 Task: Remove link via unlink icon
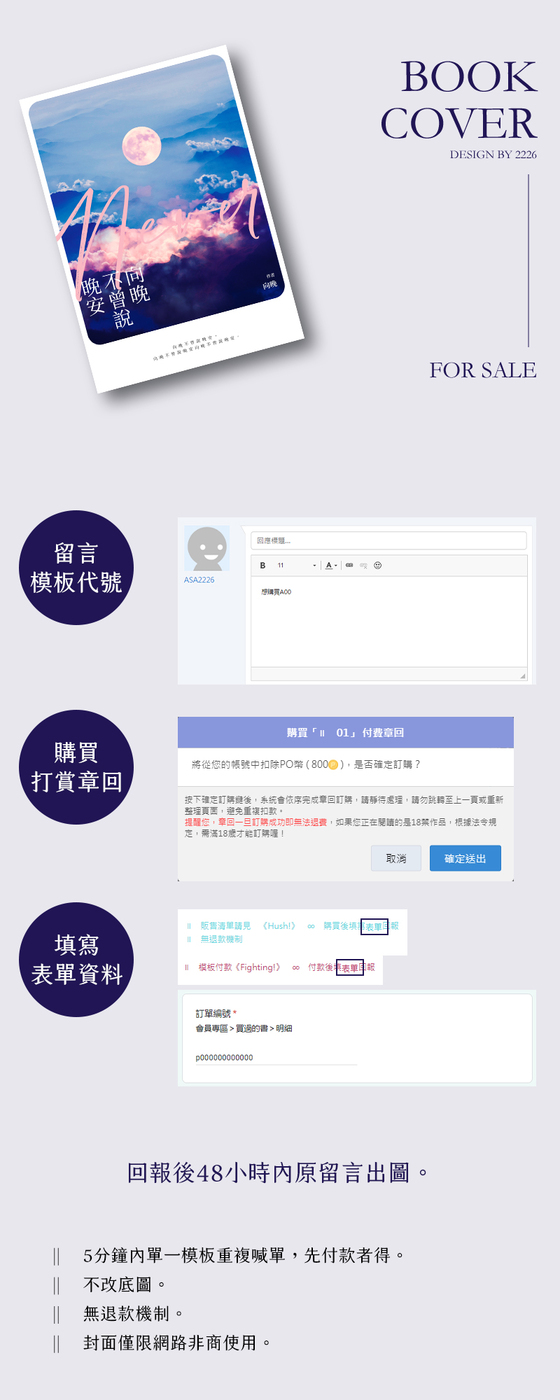(364, 565)
